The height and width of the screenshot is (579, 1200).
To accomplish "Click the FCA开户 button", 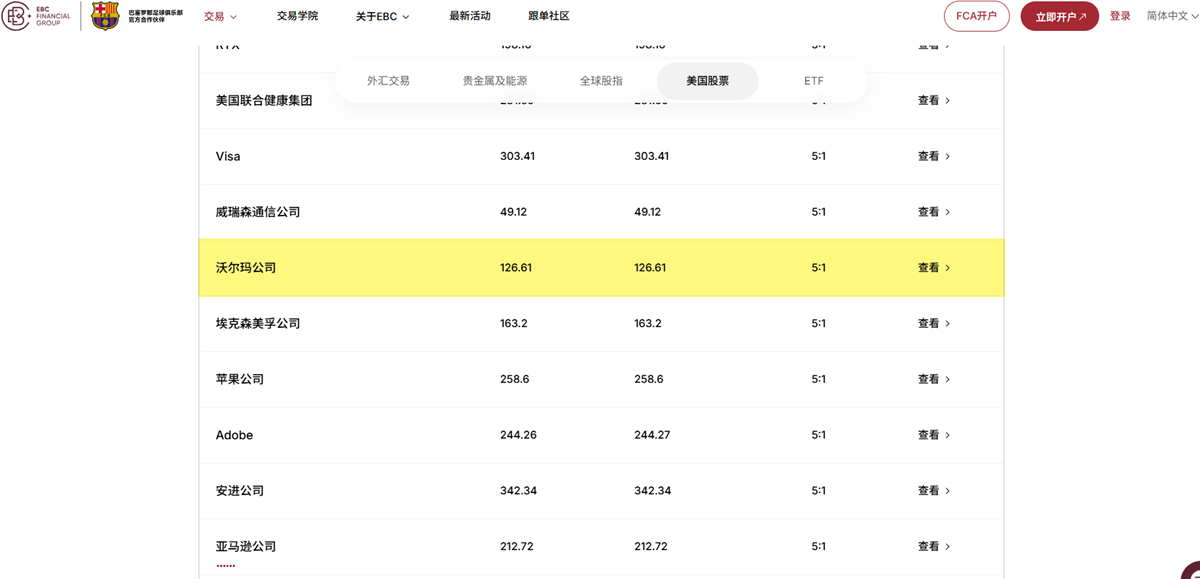I will pyautogui.click(x=976, y=16).
